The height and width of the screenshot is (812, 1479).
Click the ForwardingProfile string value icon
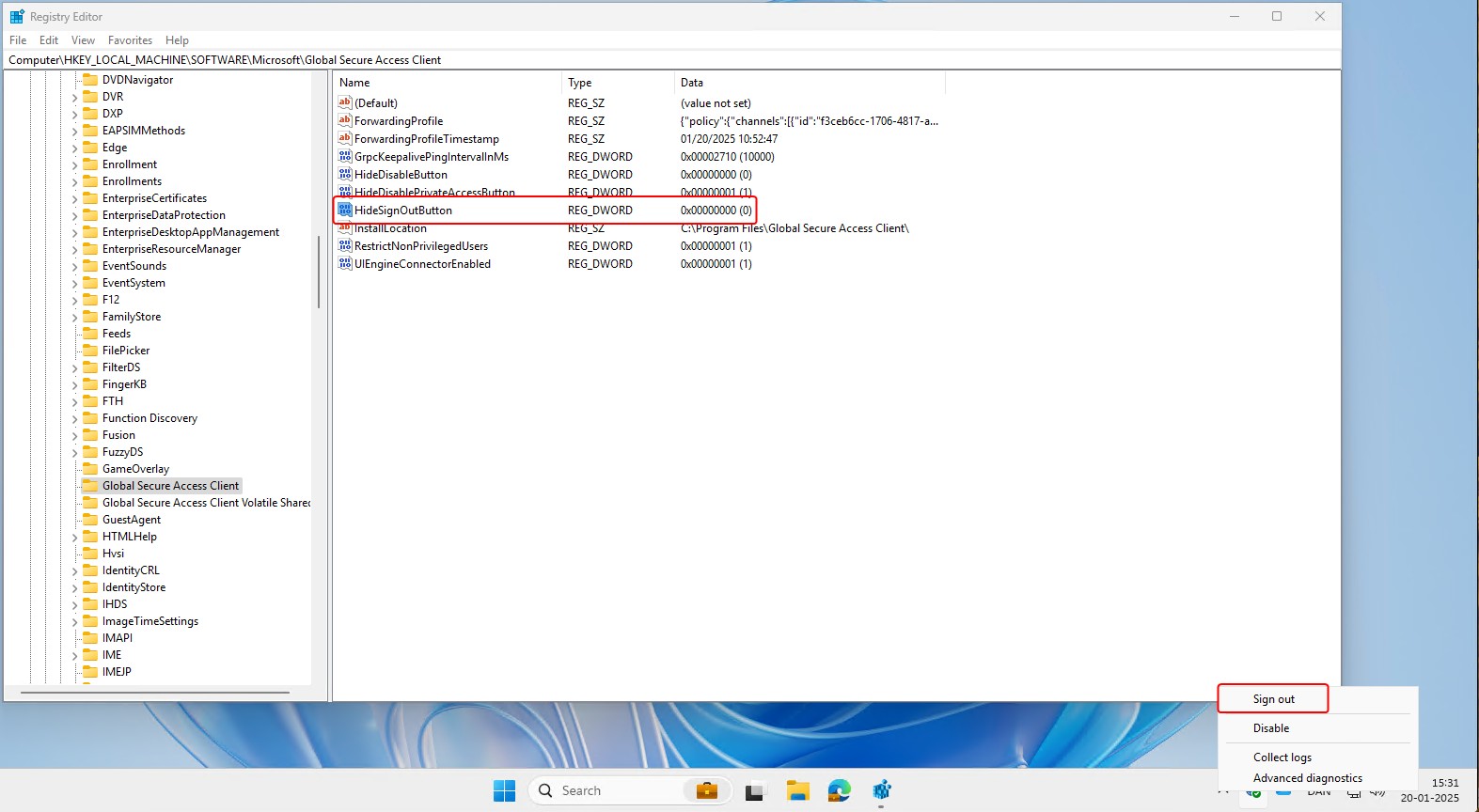coord(344,120)
